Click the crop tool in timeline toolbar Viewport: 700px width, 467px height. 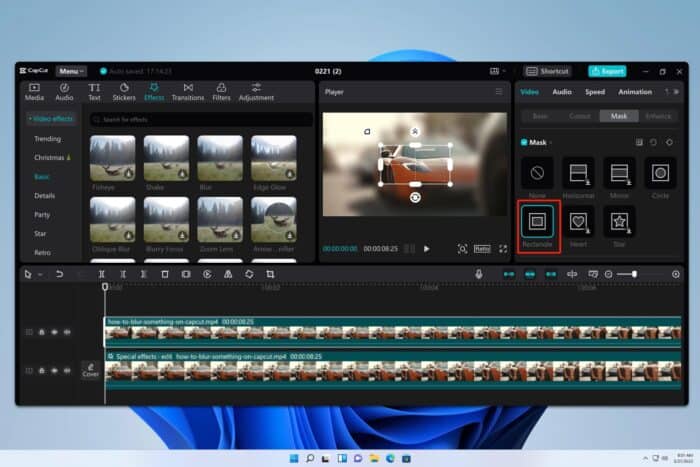point(270,274)
